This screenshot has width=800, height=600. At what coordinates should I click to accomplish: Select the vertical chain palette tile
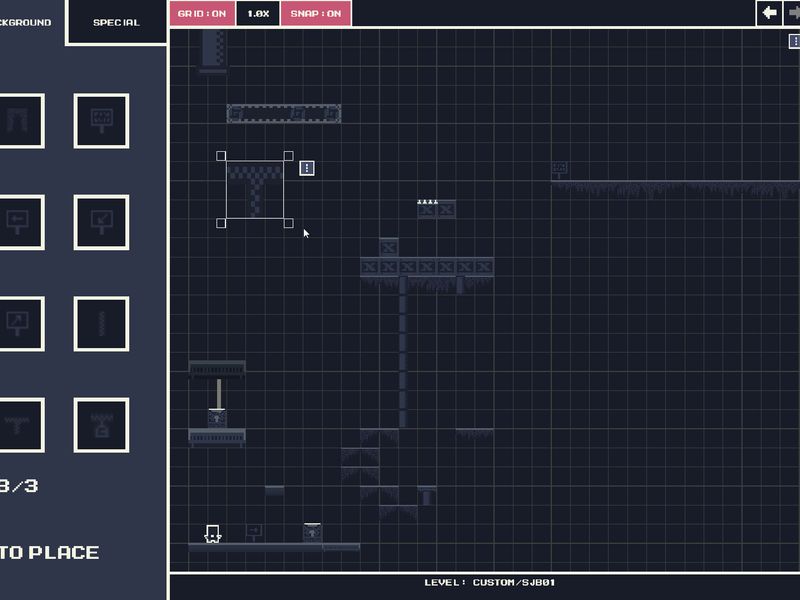102,324
